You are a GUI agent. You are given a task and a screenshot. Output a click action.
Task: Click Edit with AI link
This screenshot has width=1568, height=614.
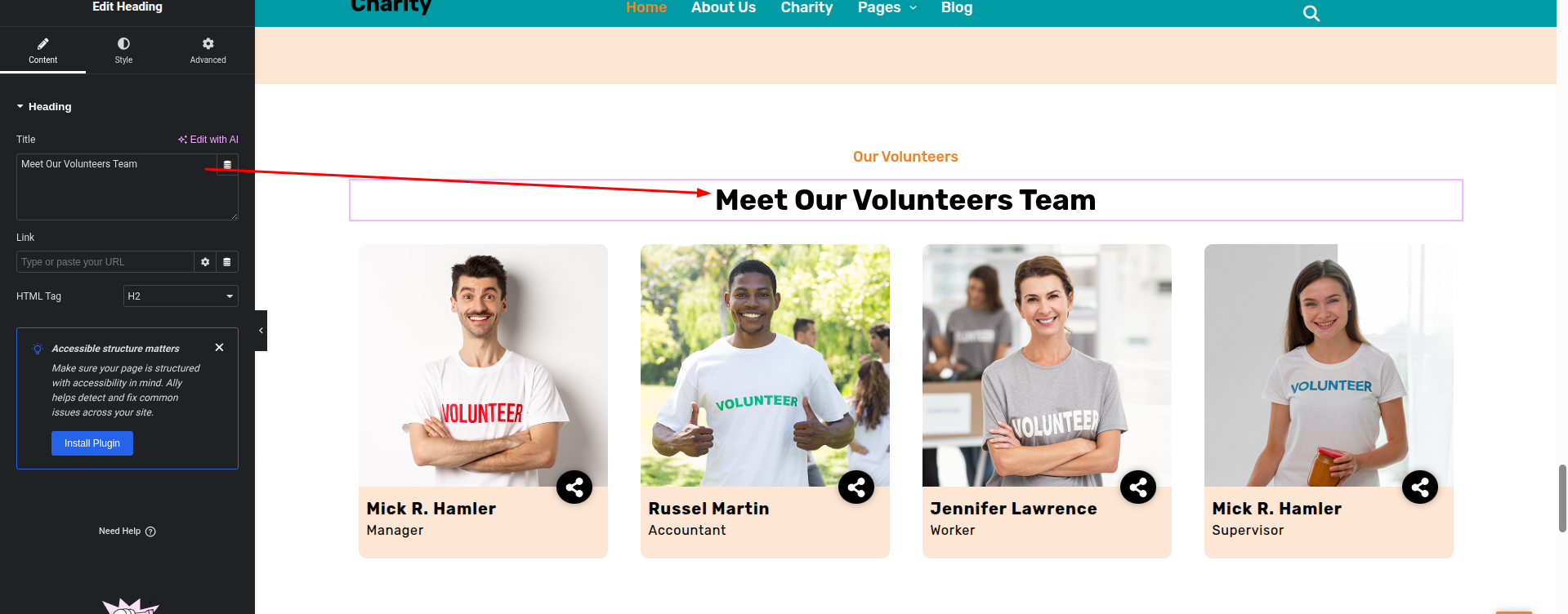coord(208,140)
